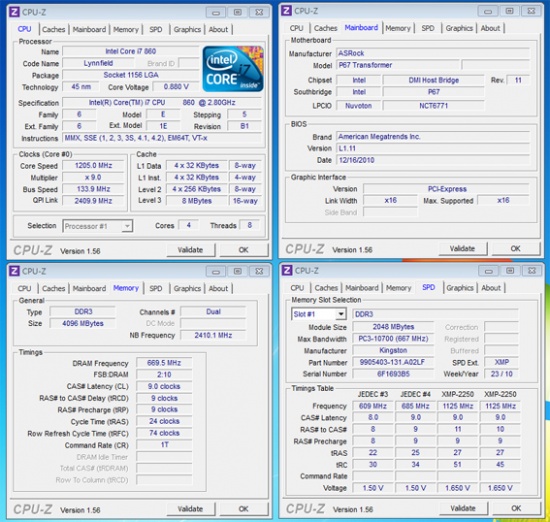This screenshot has width=550, height=522.
Task: Open About tab in the SPD window
Action: (x=491, y=288)
